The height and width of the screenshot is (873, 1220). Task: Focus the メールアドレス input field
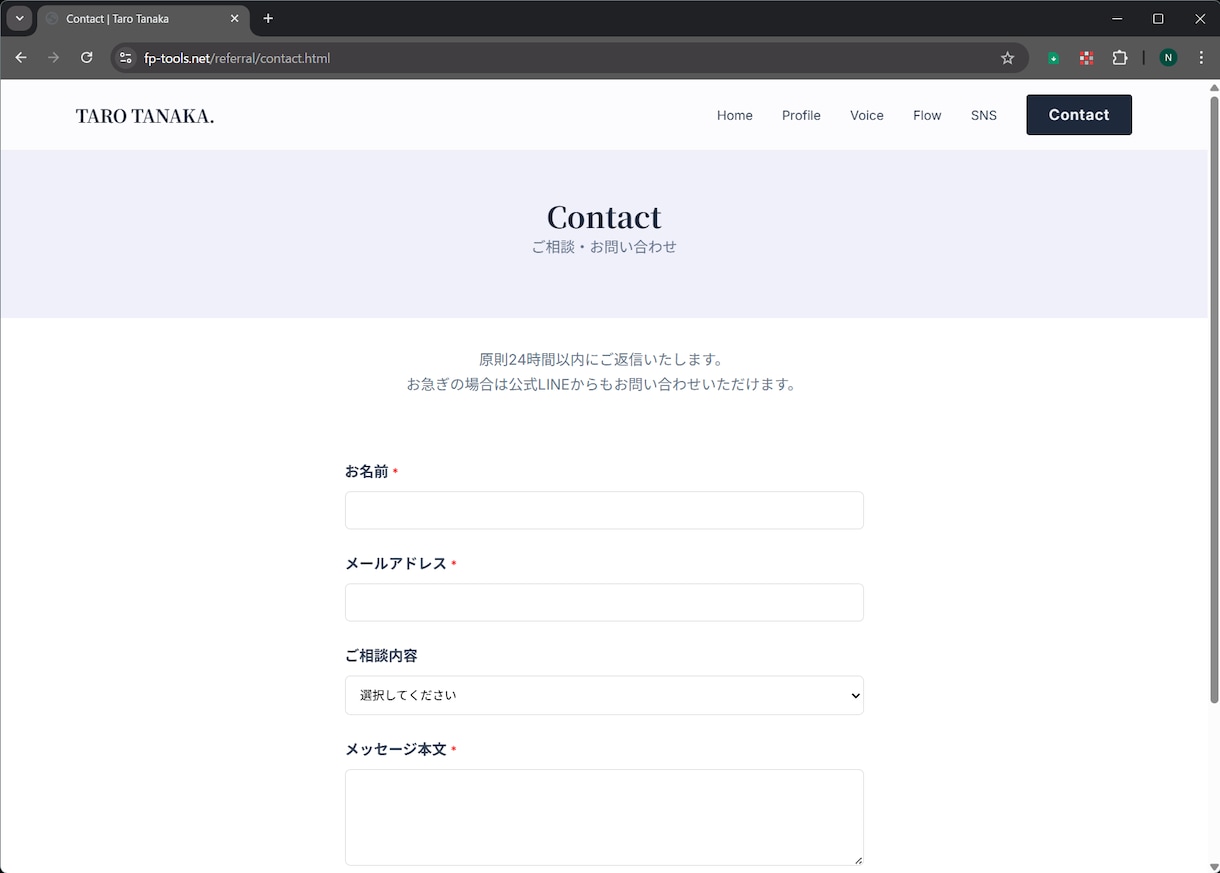pos(604,602)
